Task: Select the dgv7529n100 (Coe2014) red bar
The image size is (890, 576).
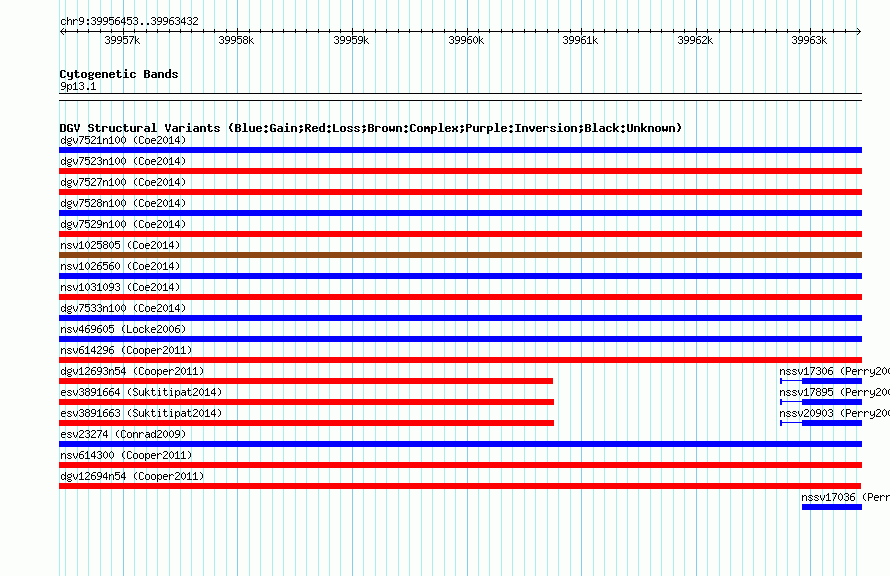Action: point(460,234)
